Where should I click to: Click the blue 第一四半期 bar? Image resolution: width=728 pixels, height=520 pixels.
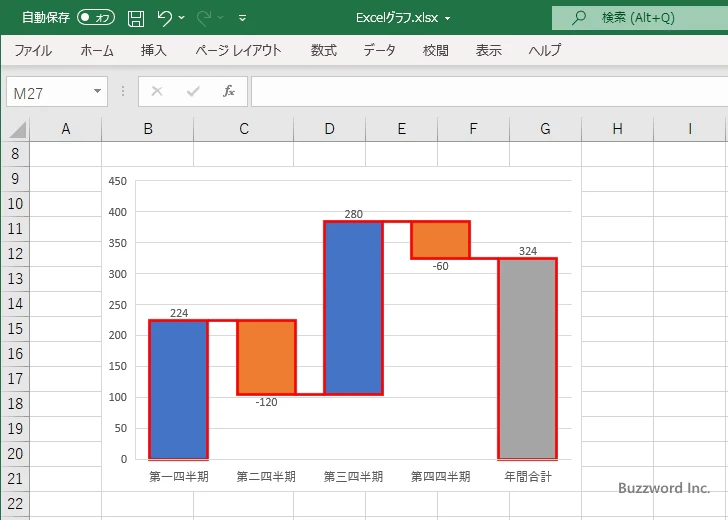pos(179,390)
